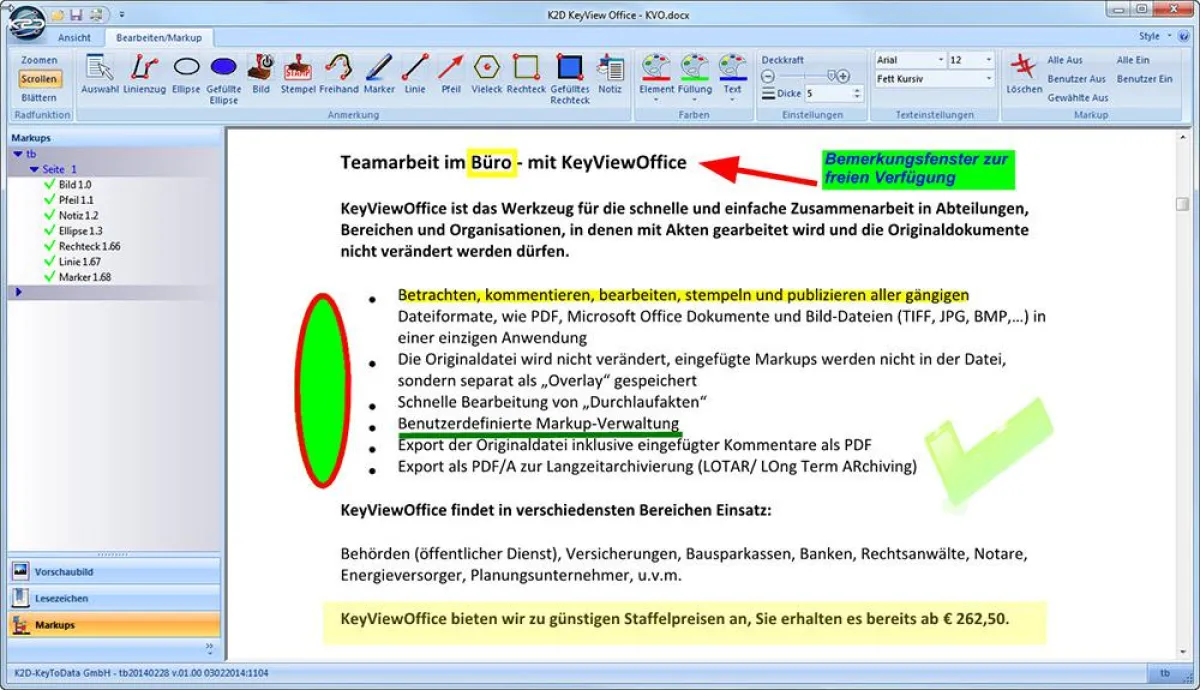Toggle visibility checkmark of Notiz 1.2
Viewport: 1200px width, 690px height.
(x=49, y=215)
